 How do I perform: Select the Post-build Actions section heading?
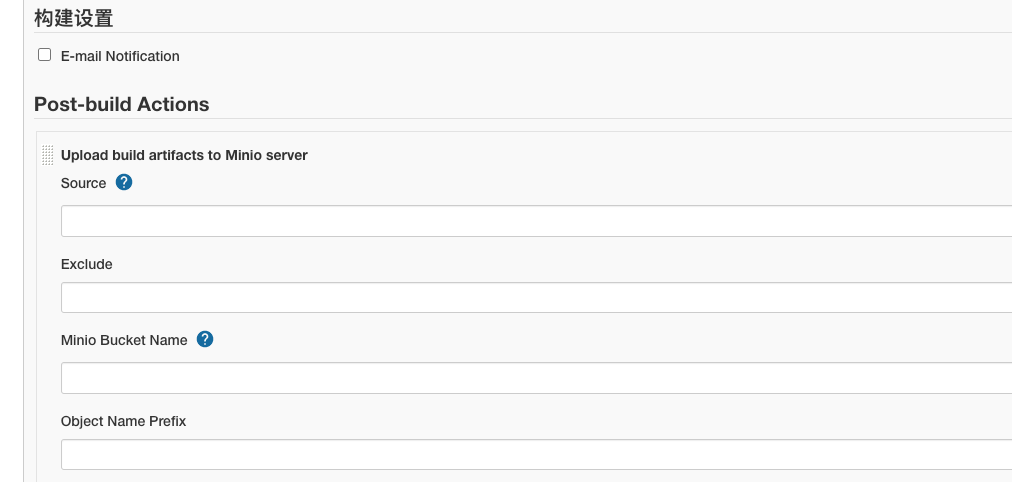point(121,104)
